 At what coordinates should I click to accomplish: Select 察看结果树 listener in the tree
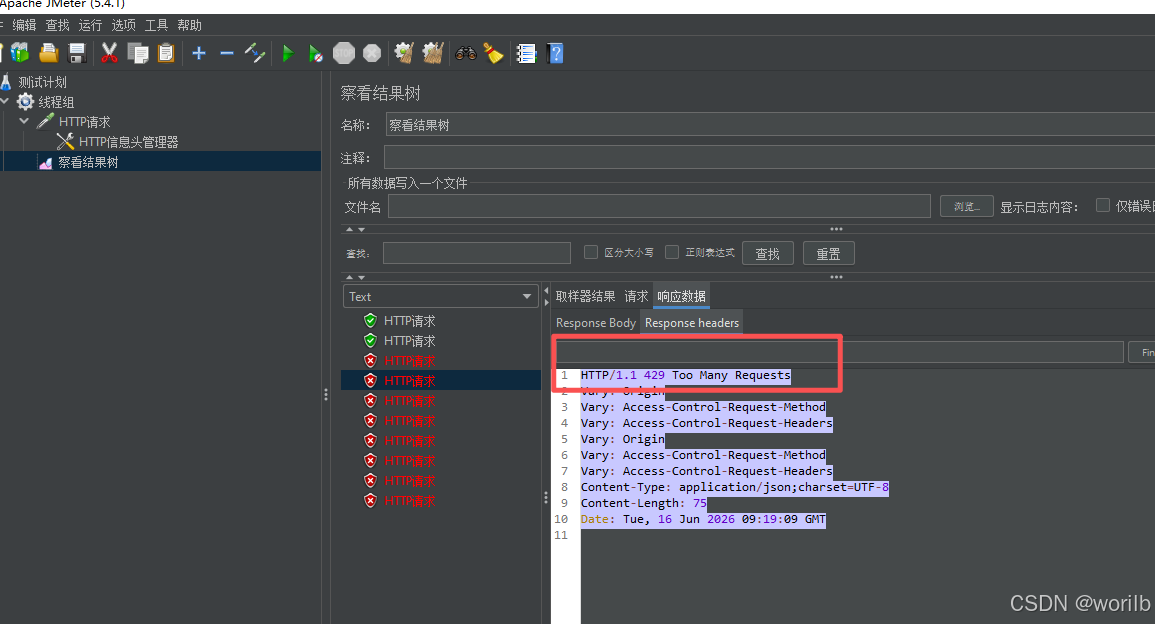[88, 162]
